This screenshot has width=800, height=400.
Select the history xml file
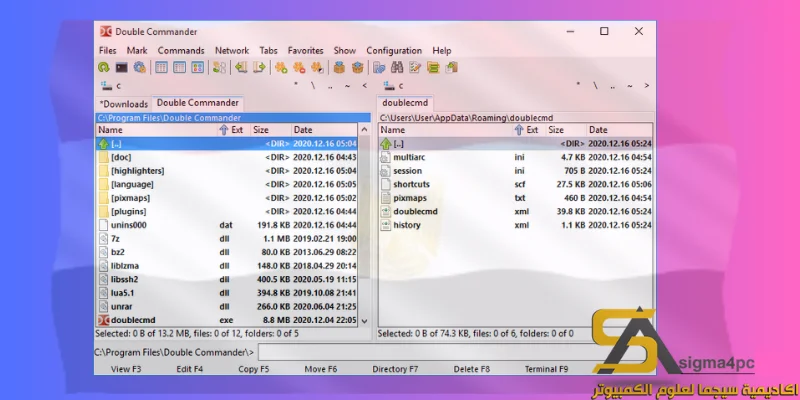[x=516, y=225]
